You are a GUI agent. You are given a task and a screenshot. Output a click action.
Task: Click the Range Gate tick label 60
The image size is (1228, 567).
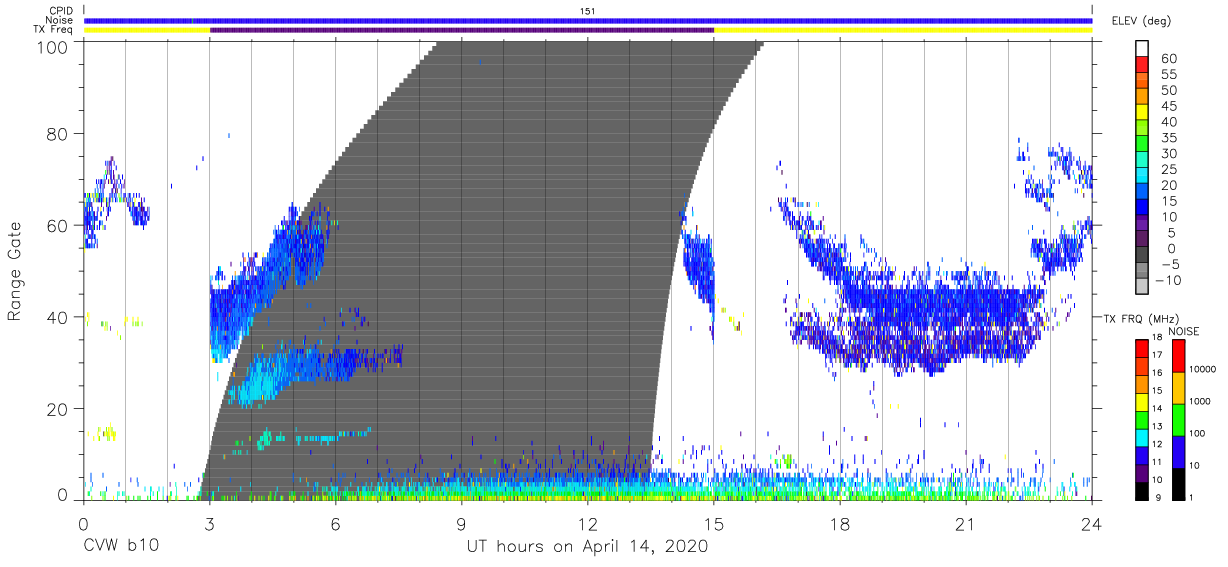58,225
